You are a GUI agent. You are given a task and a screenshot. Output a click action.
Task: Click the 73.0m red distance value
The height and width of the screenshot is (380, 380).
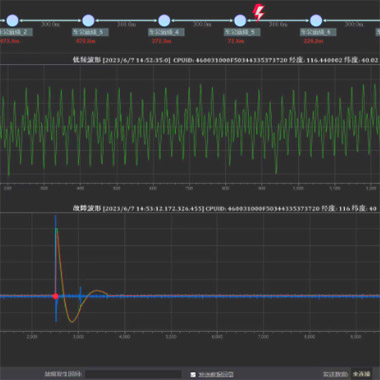235,41
